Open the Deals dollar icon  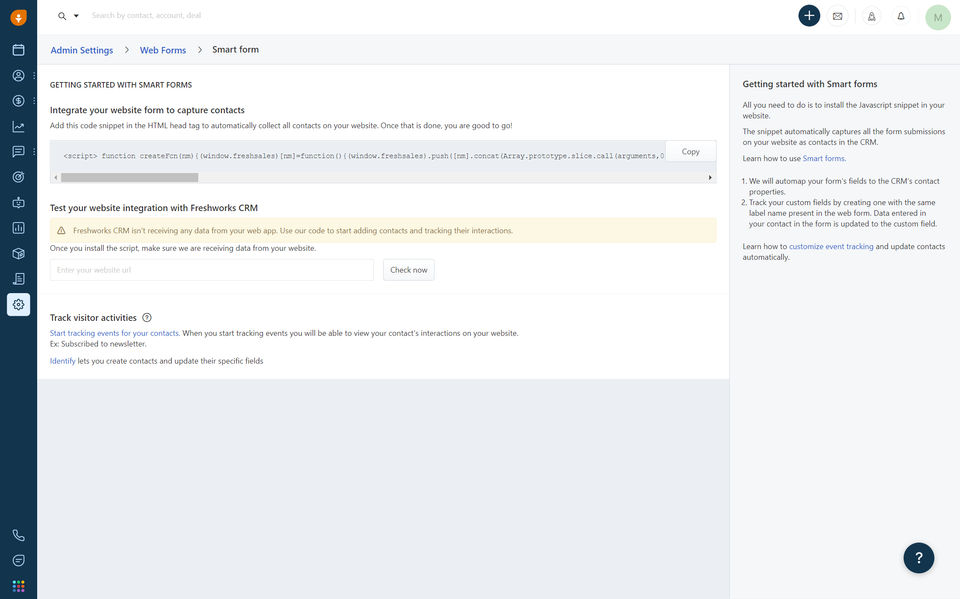(x=18, y=100)
